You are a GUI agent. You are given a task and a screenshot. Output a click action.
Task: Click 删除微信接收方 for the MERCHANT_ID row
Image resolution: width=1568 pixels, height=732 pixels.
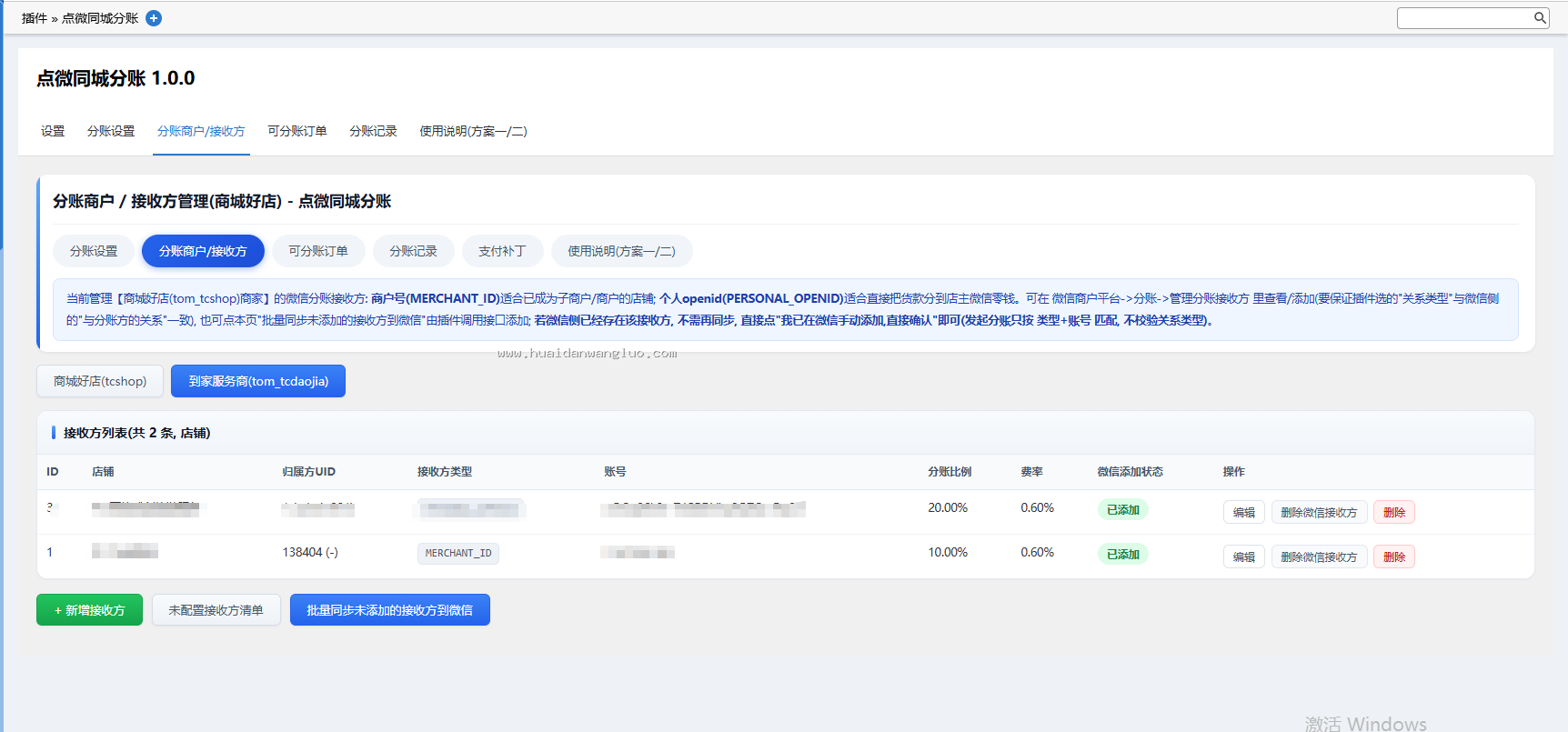pyautogui.click(x=1319, y=557)
